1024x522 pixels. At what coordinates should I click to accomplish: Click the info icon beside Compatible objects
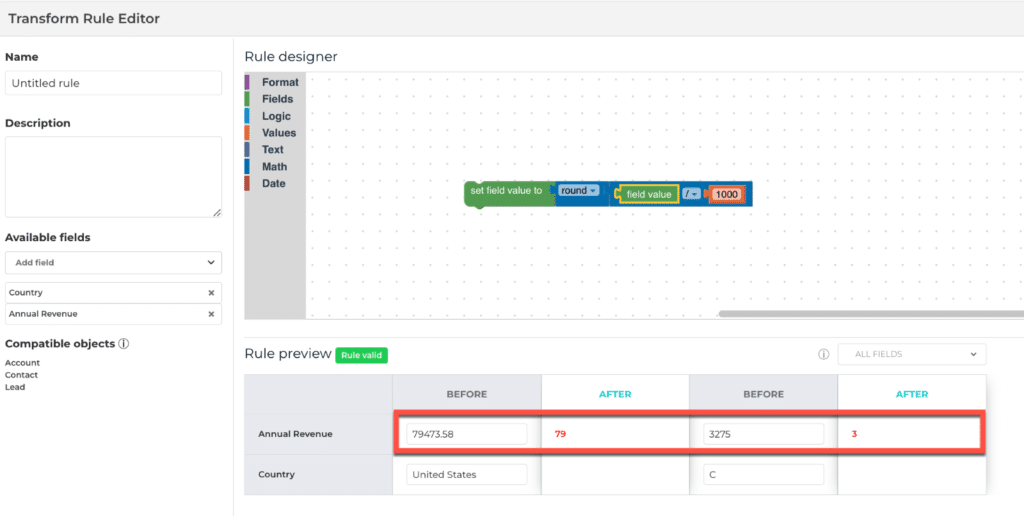[x=124, y=344]
